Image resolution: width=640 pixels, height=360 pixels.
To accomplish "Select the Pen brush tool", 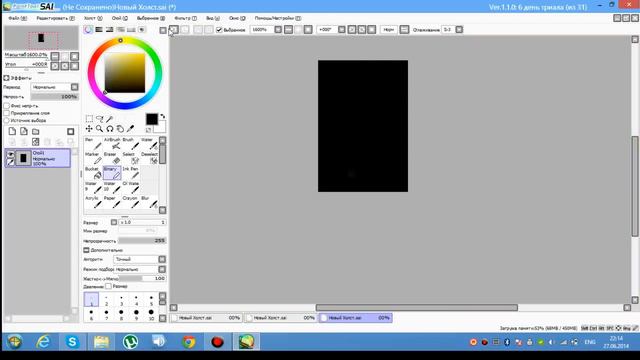I will 93,144.
